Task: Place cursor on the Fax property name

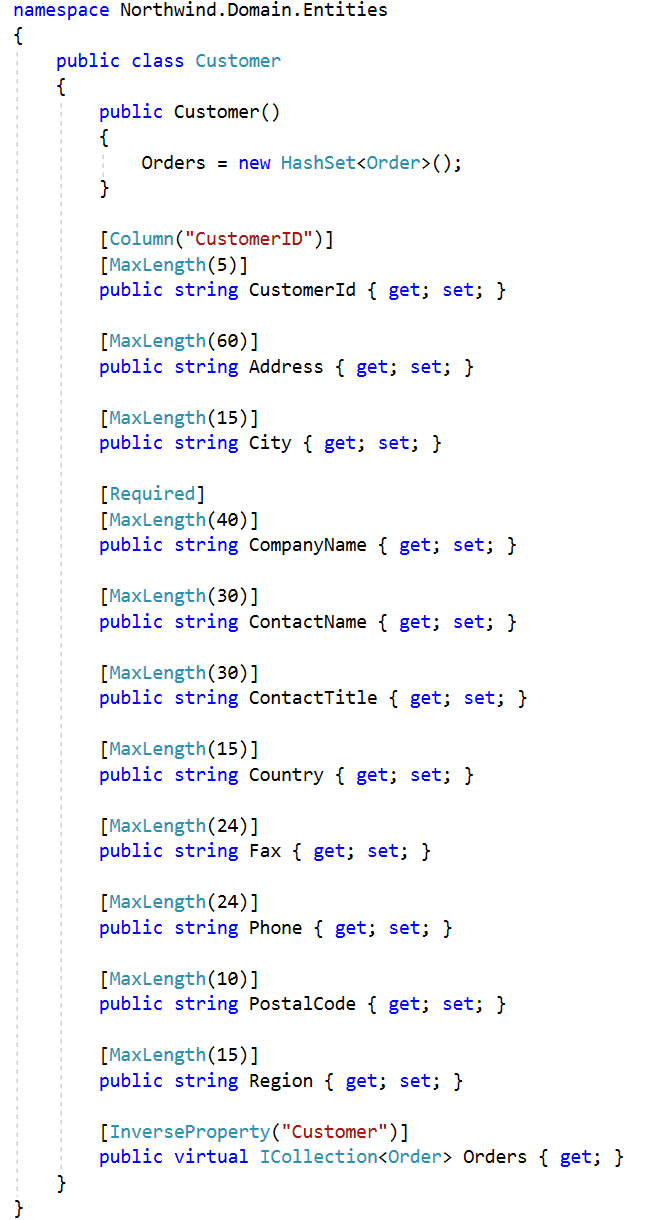Action: point(265,851)
